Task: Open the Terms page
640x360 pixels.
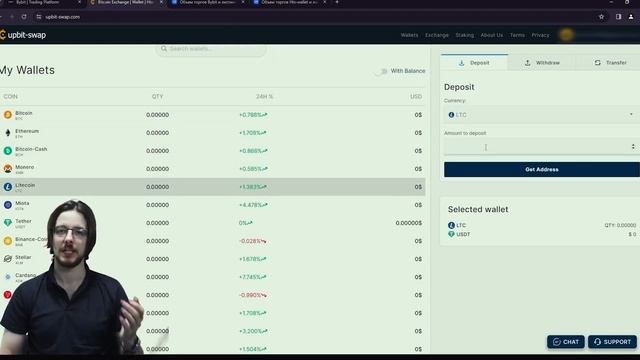Action: (517, 35)
